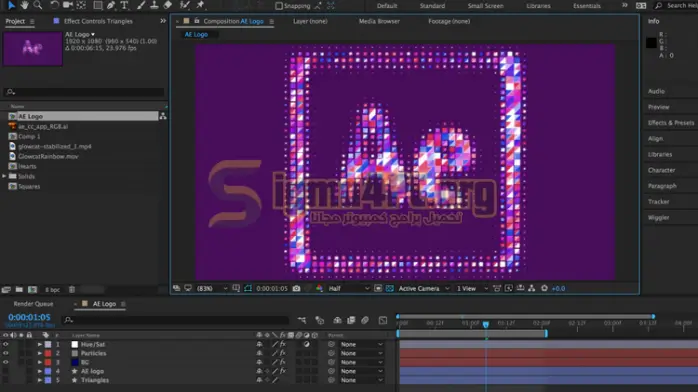
Task: Click the draft 3D icon in timeline
Action: (319, 320)
